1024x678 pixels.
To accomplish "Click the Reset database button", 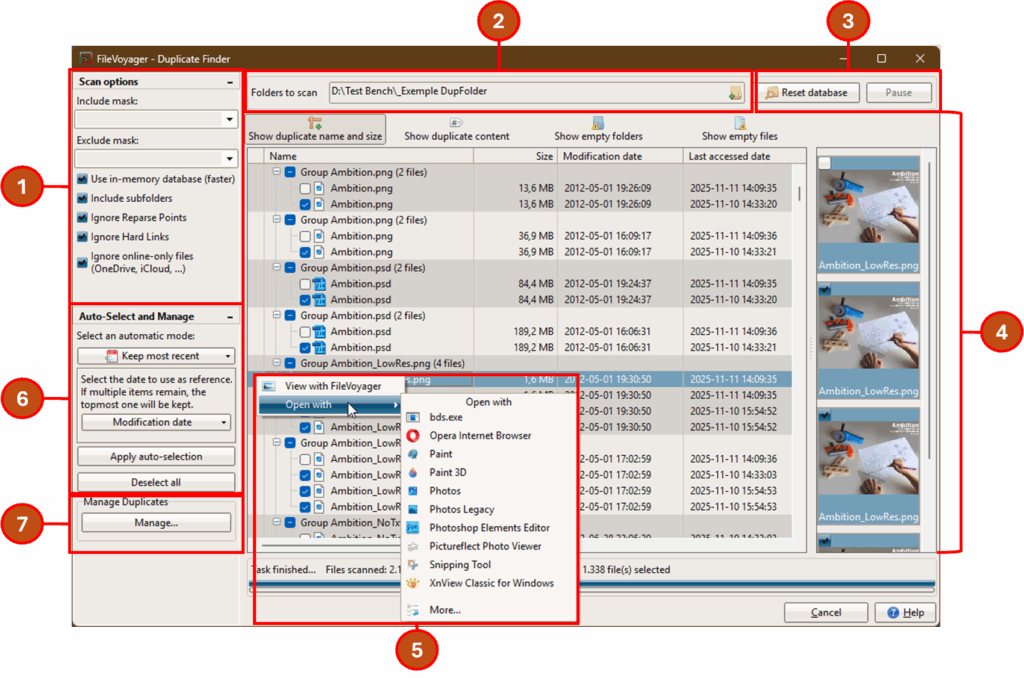I will click(x=806, y=93).
